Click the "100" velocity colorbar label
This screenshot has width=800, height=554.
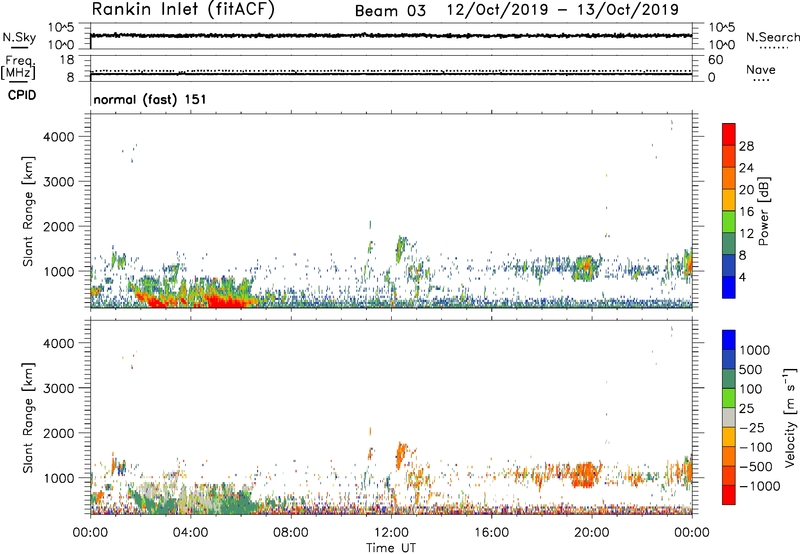coord(751,389)
